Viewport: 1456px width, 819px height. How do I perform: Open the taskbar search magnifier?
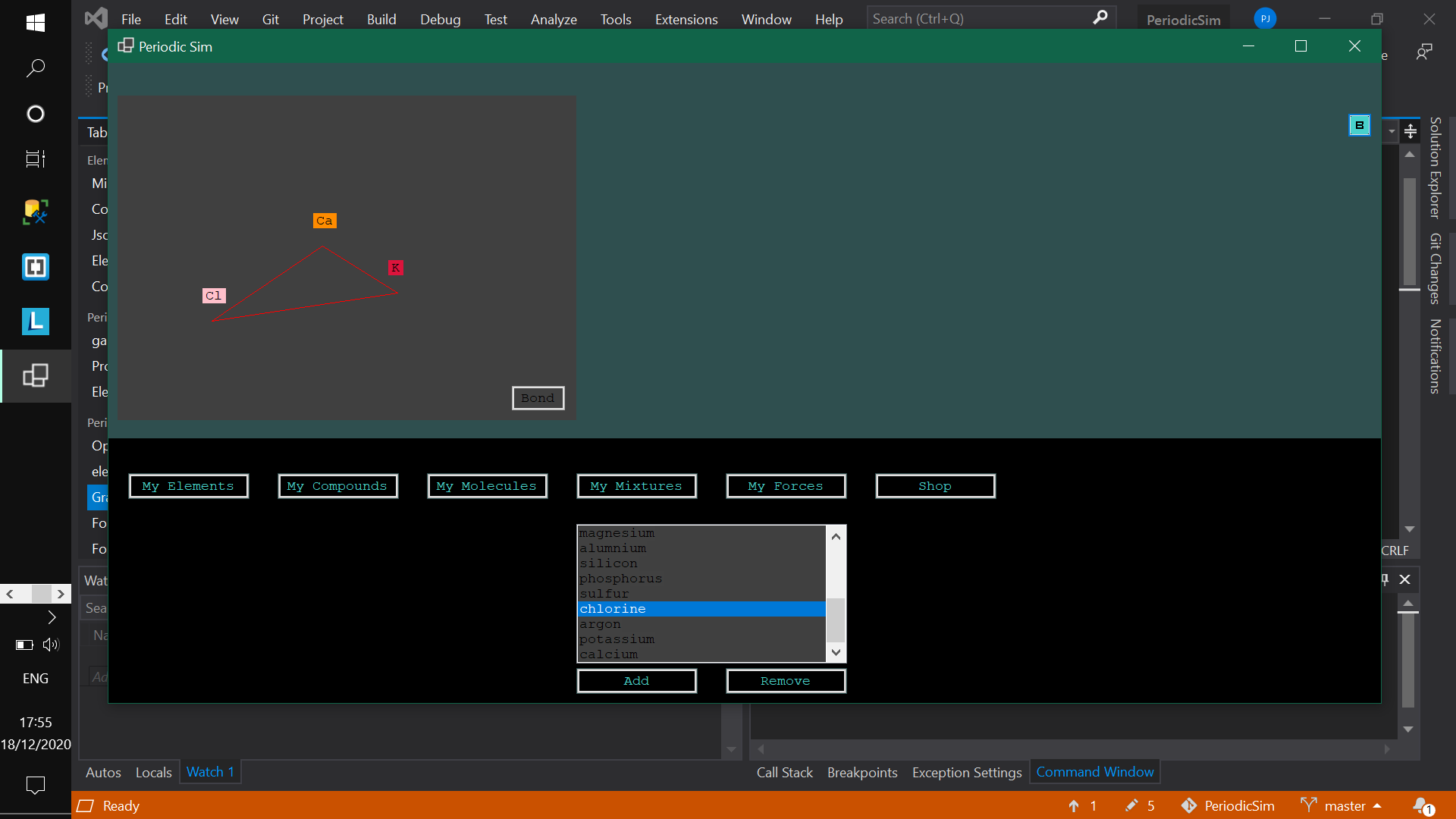35,68
